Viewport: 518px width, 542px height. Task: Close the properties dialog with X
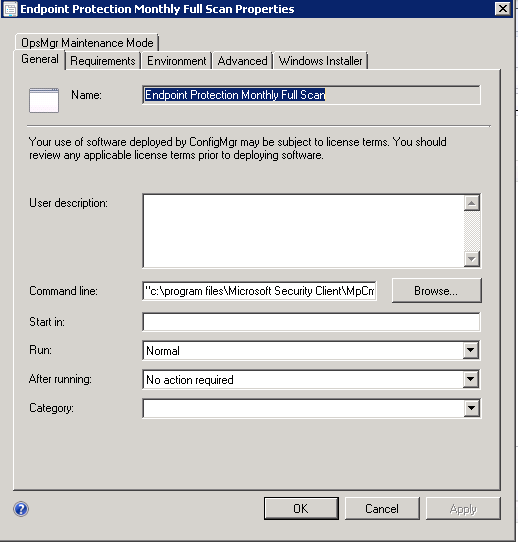click(x=502, y=8)
